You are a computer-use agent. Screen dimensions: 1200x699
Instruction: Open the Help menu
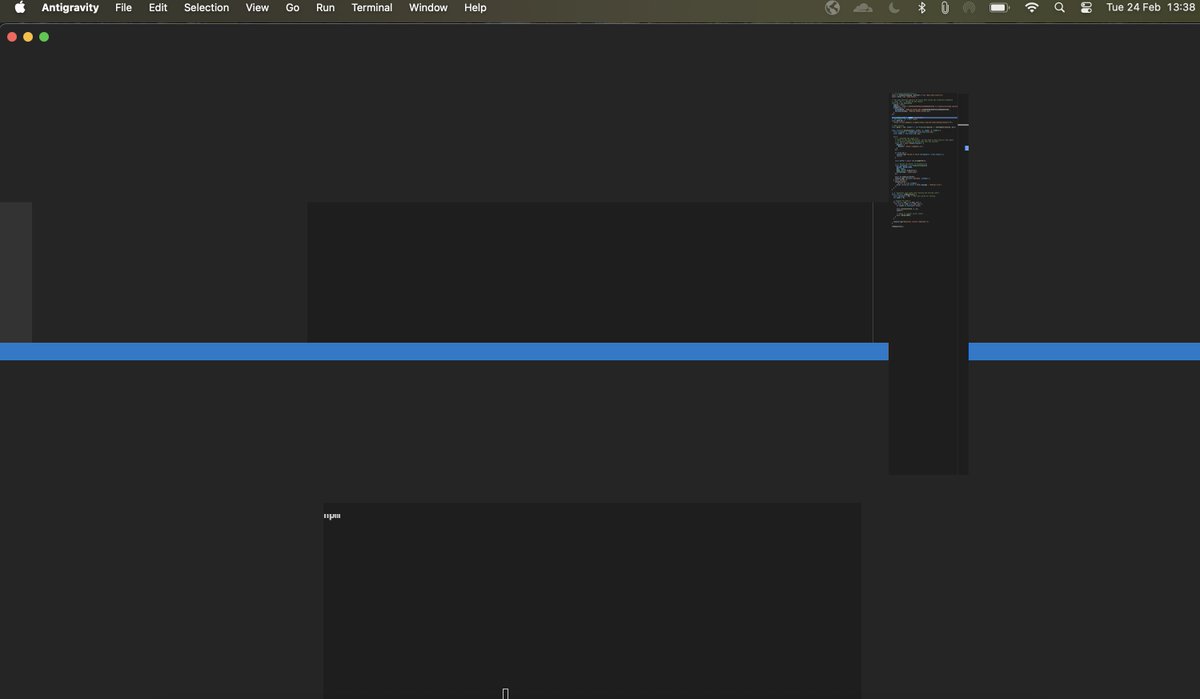click(475, 7)
